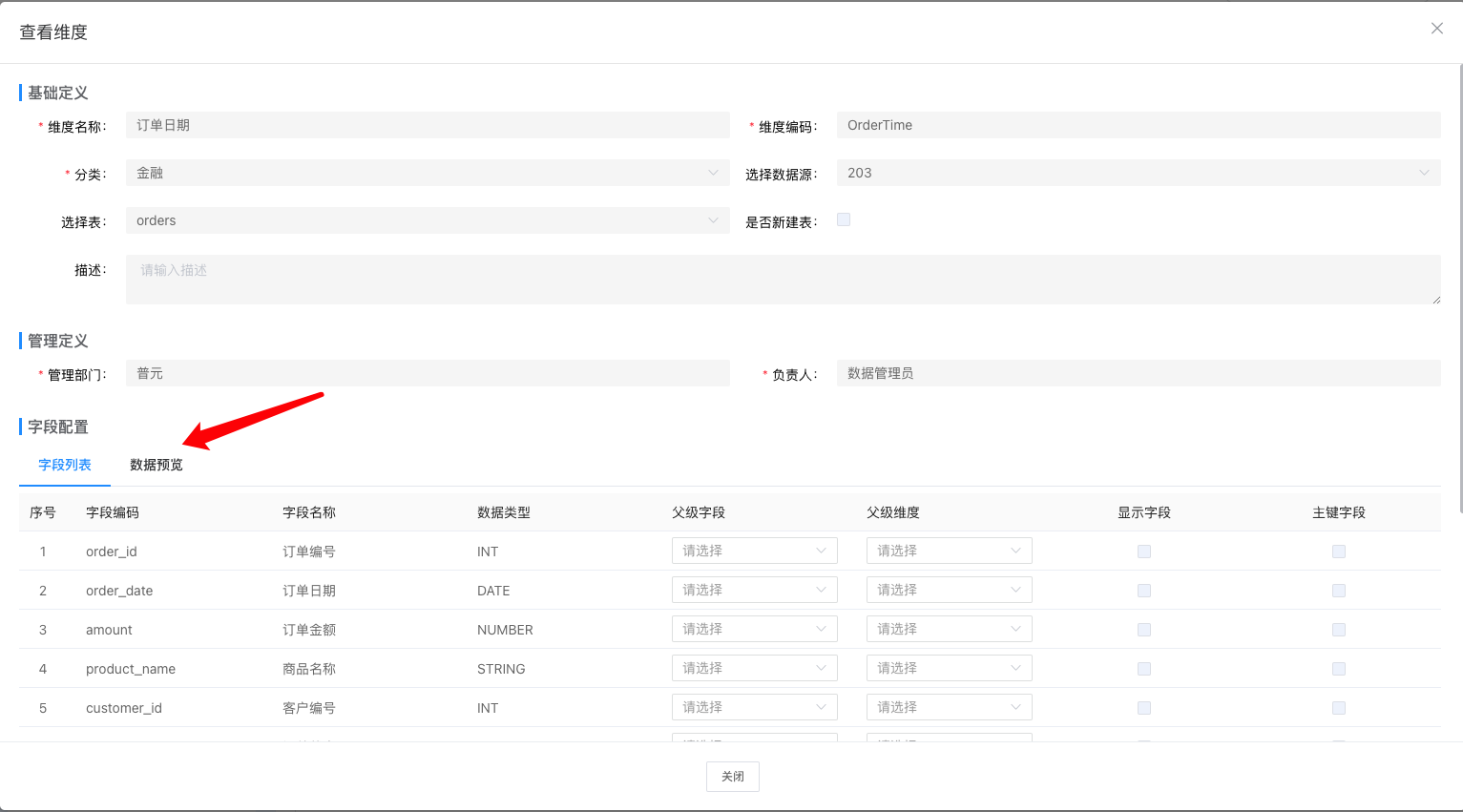Select the 字段列表 tab
1463x812 pixels.
click(65, 466)
